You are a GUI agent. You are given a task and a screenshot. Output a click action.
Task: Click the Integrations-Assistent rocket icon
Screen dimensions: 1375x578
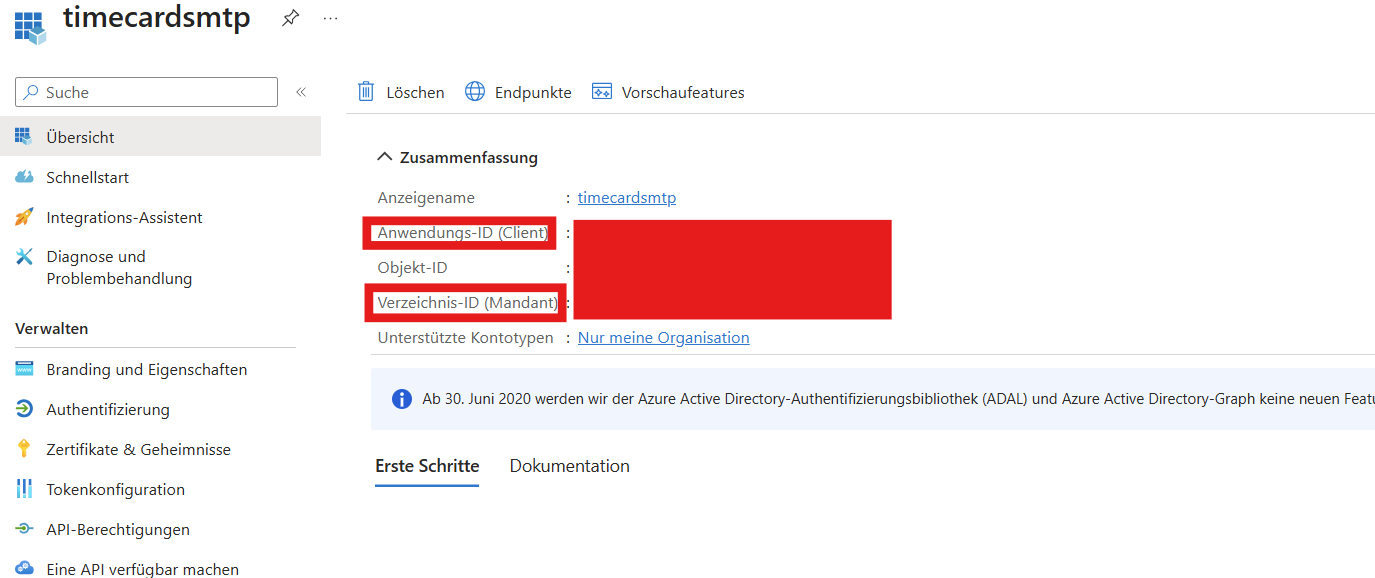pyautogui.click(x=24, y=217)
